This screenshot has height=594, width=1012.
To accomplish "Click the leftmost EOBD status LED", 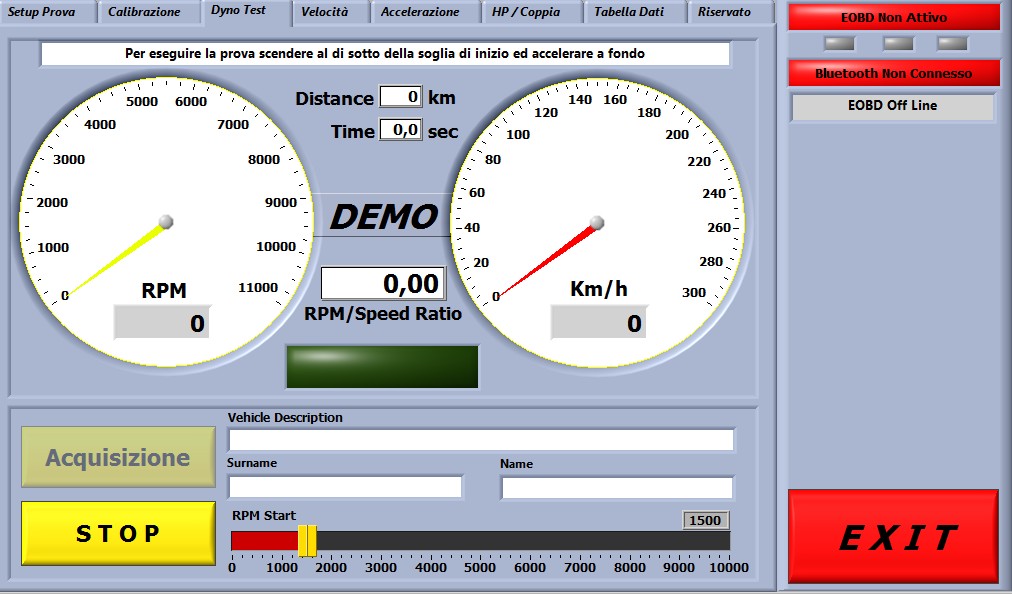I will (838, 43).
